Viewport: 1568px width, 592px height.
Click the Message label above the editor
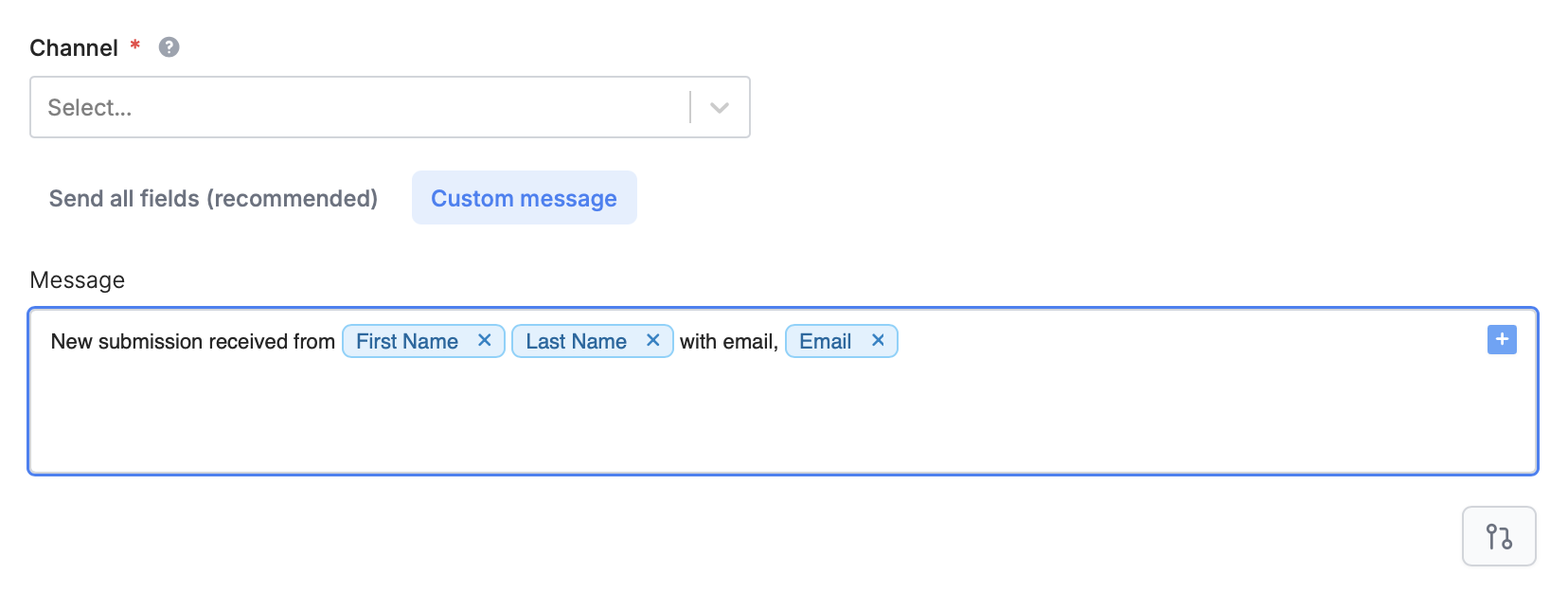pos(78,279)
